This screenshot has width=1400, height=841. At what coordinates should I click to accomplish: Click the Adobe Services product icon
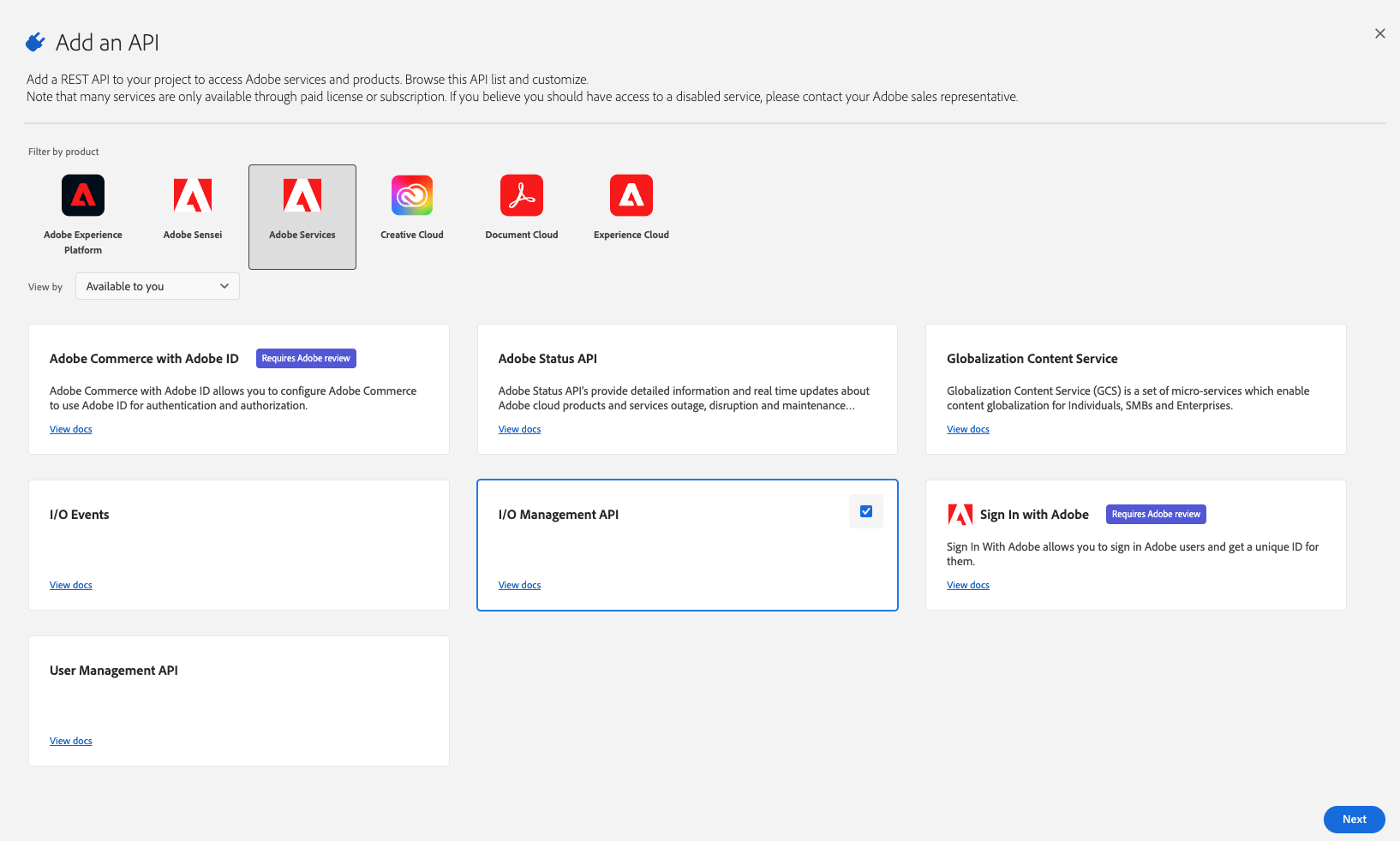[x=302, y=195]
